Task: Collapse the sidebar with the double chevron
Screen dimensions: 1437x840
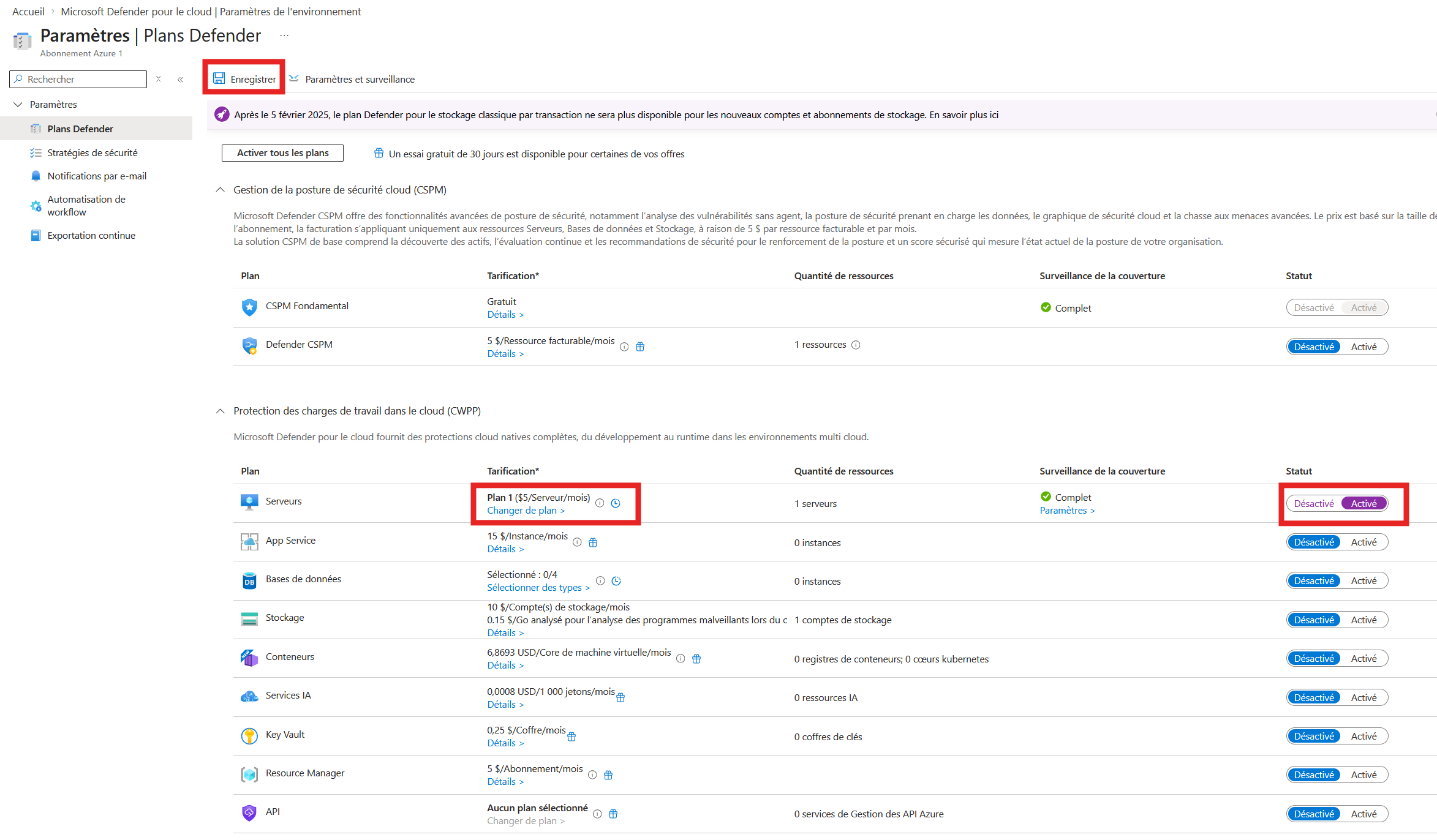Action: click(x=180, y=79)
